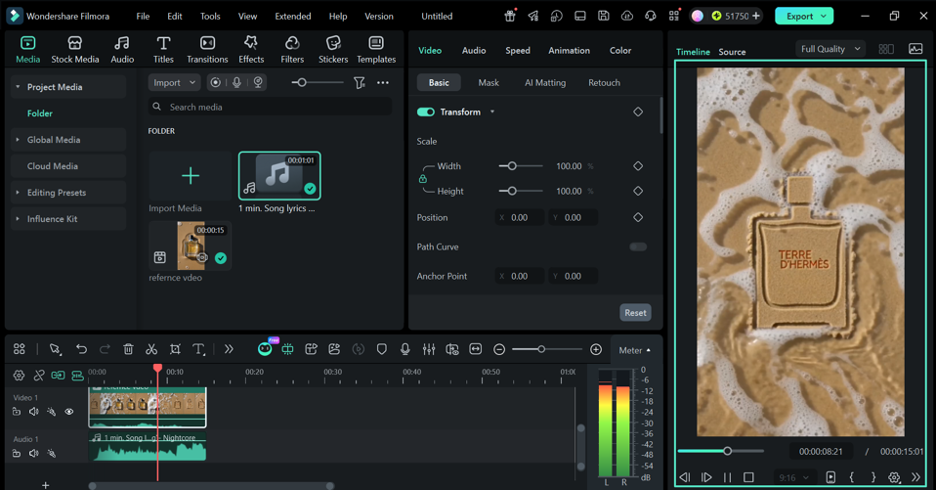Click the track manager settings icon
Viewport: 936px width, 490px height.
point(19,375)
